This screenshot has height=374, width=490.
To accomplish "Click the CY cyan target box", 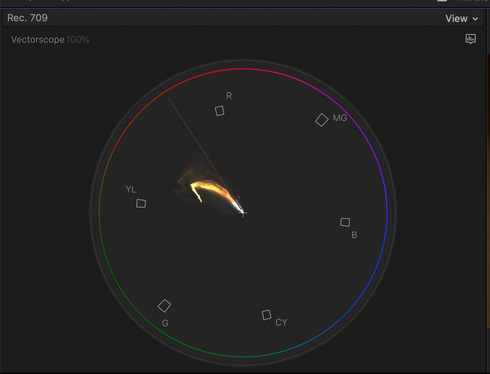I will click(266, 315).
